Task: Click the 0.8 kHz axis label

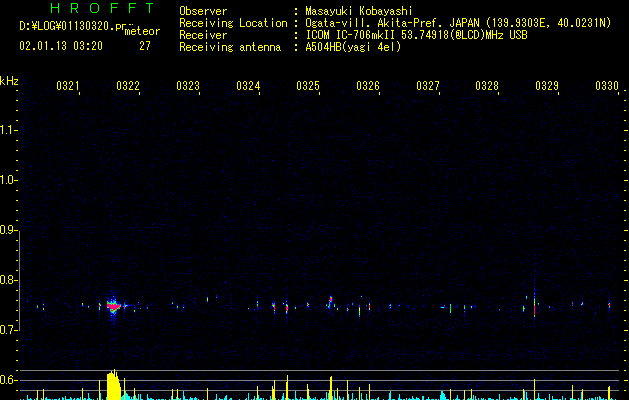Action: tap(8, 280)
